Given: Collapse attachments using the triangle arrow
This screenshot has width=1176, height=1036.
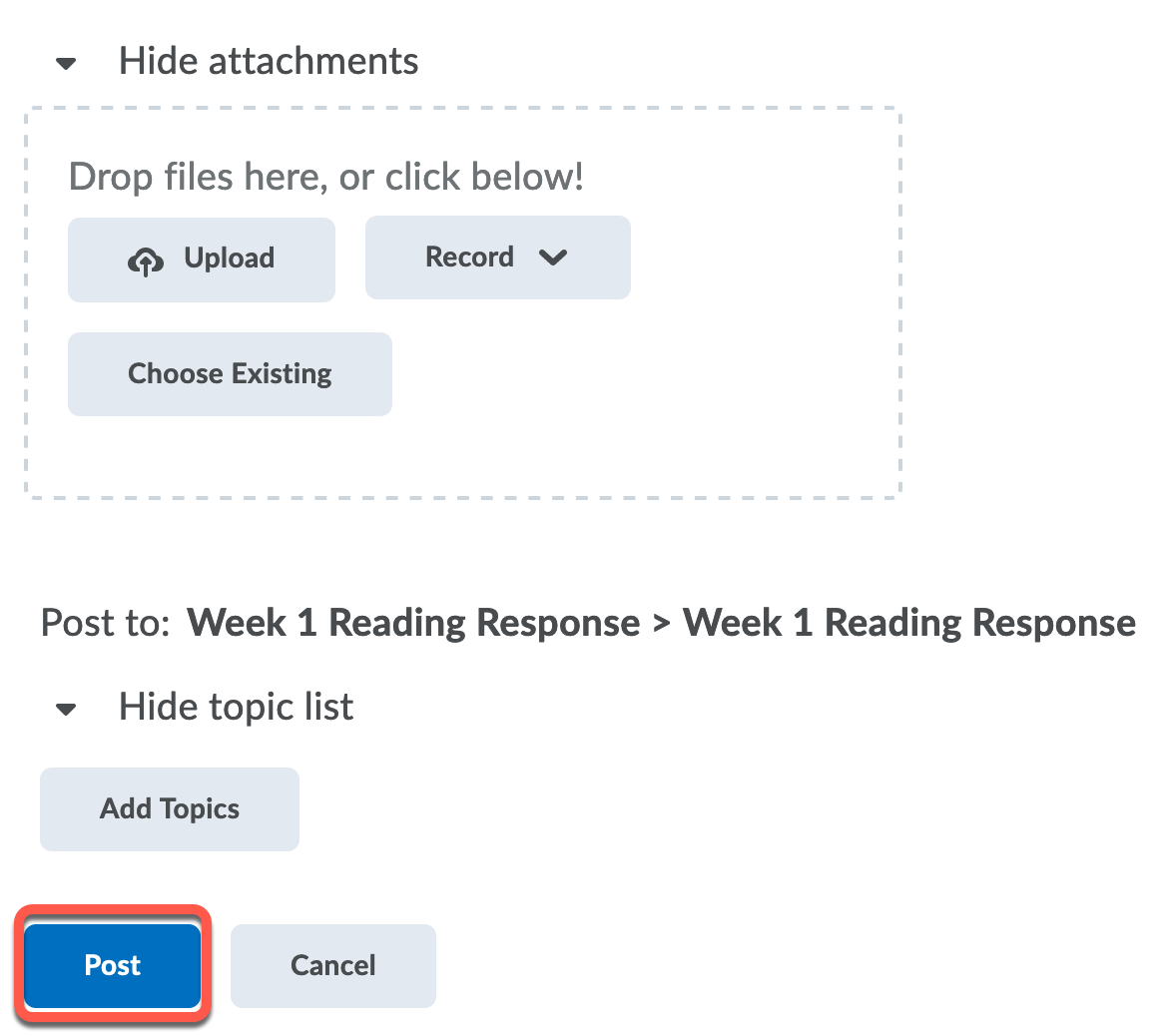Looking at the screenshot, I should [66, 64].
